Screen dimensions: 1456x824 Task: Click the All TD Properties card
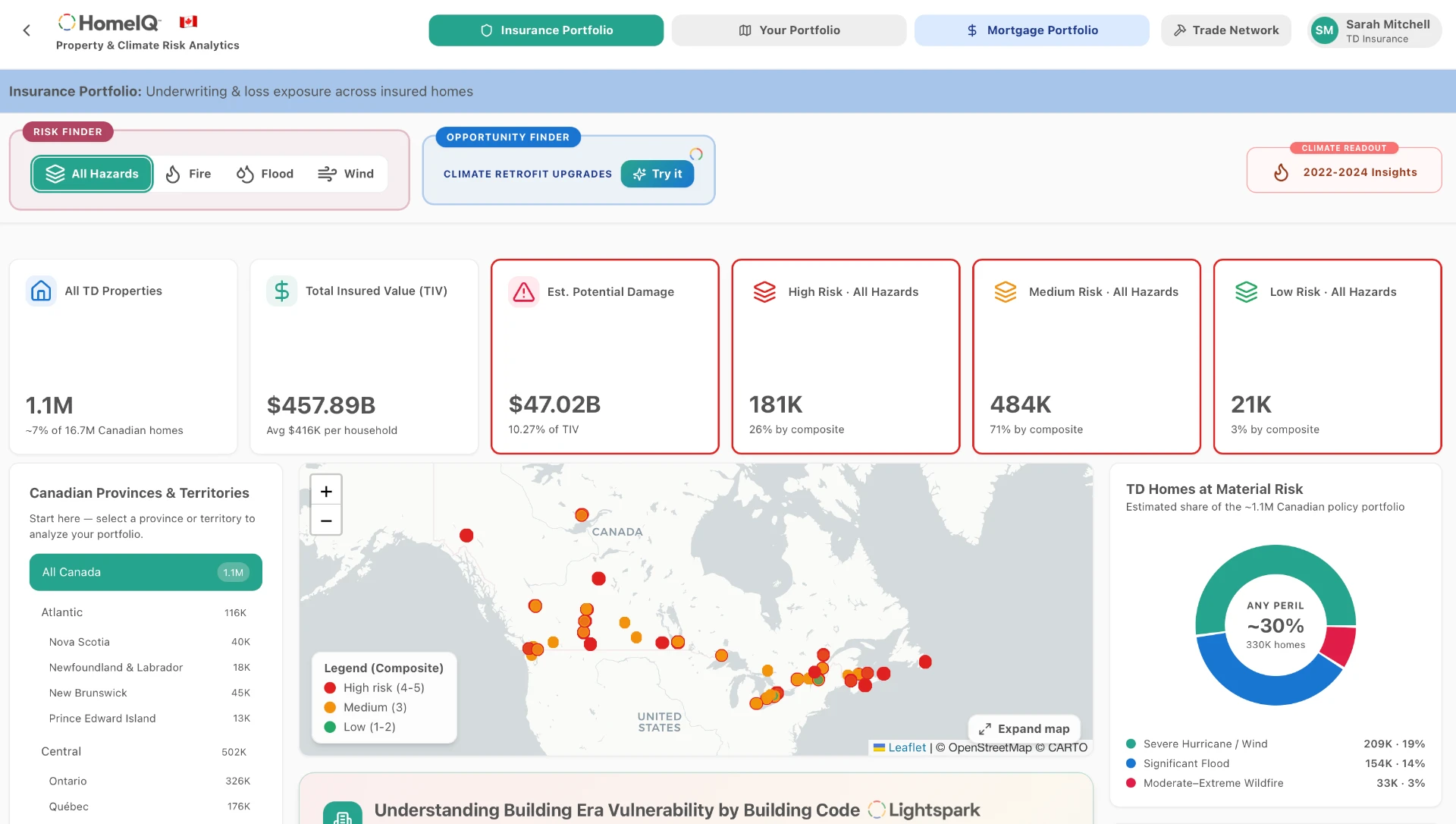point(124,357)
